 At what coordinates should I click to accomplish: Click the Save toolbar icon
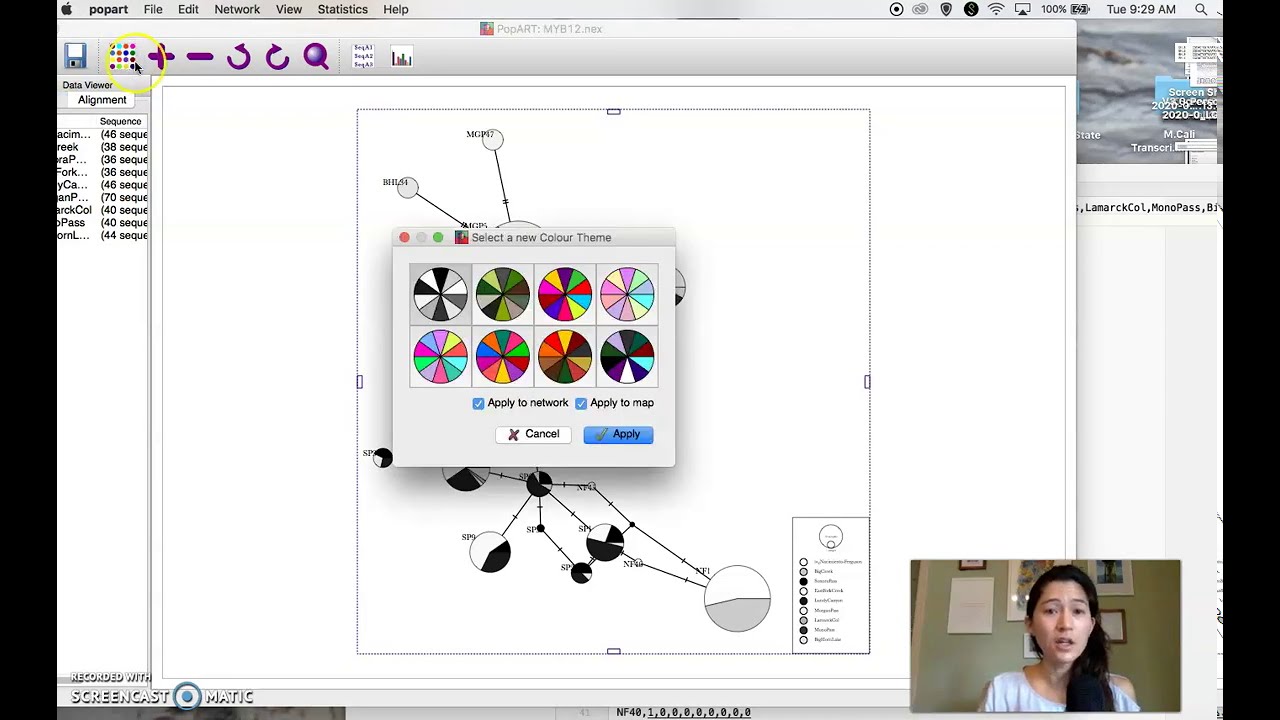(x=75, y=57)
